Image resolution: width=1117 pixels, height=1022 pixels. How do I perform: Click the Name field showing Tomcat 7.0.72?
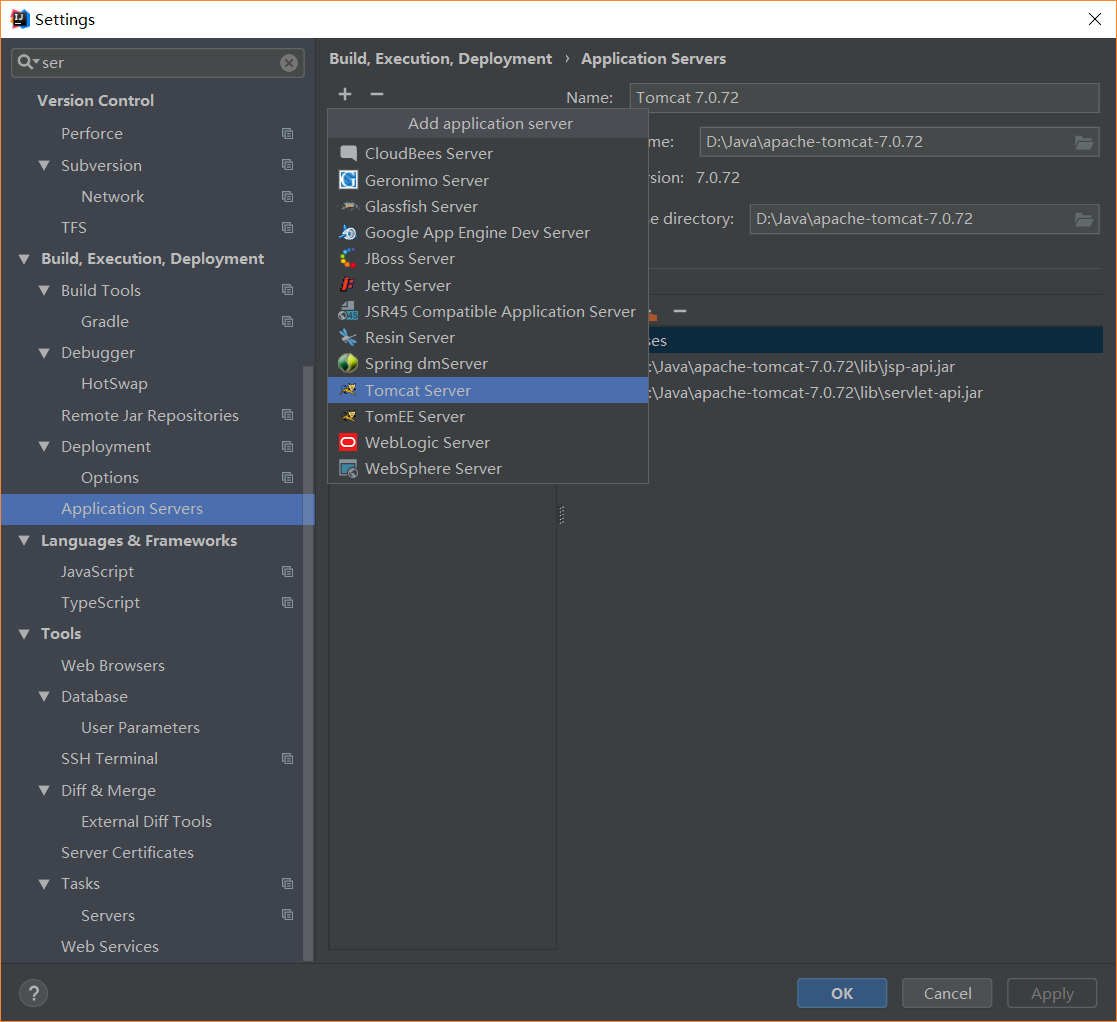(864, 98)
